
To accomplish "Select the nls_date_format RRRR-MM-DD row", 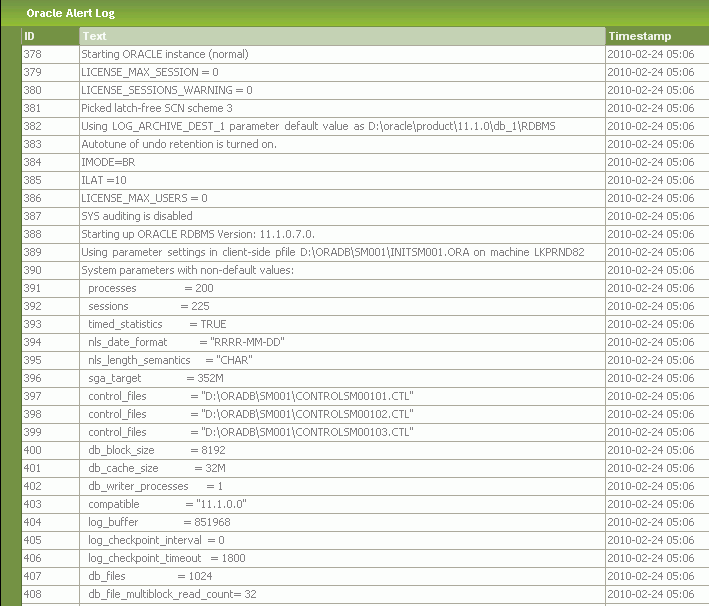I will (x=186, y=342).
